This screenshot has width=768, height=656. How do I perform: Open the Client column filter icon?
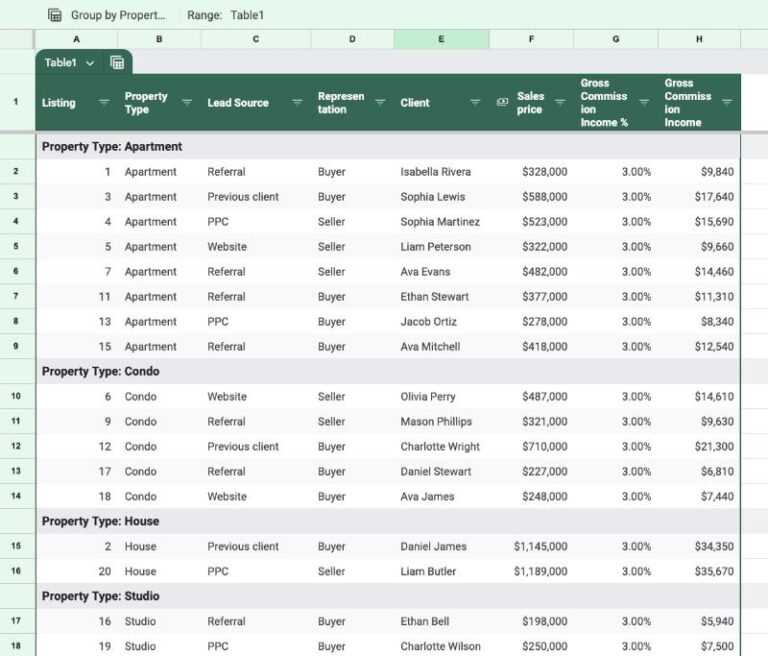(x=477, y=103)
